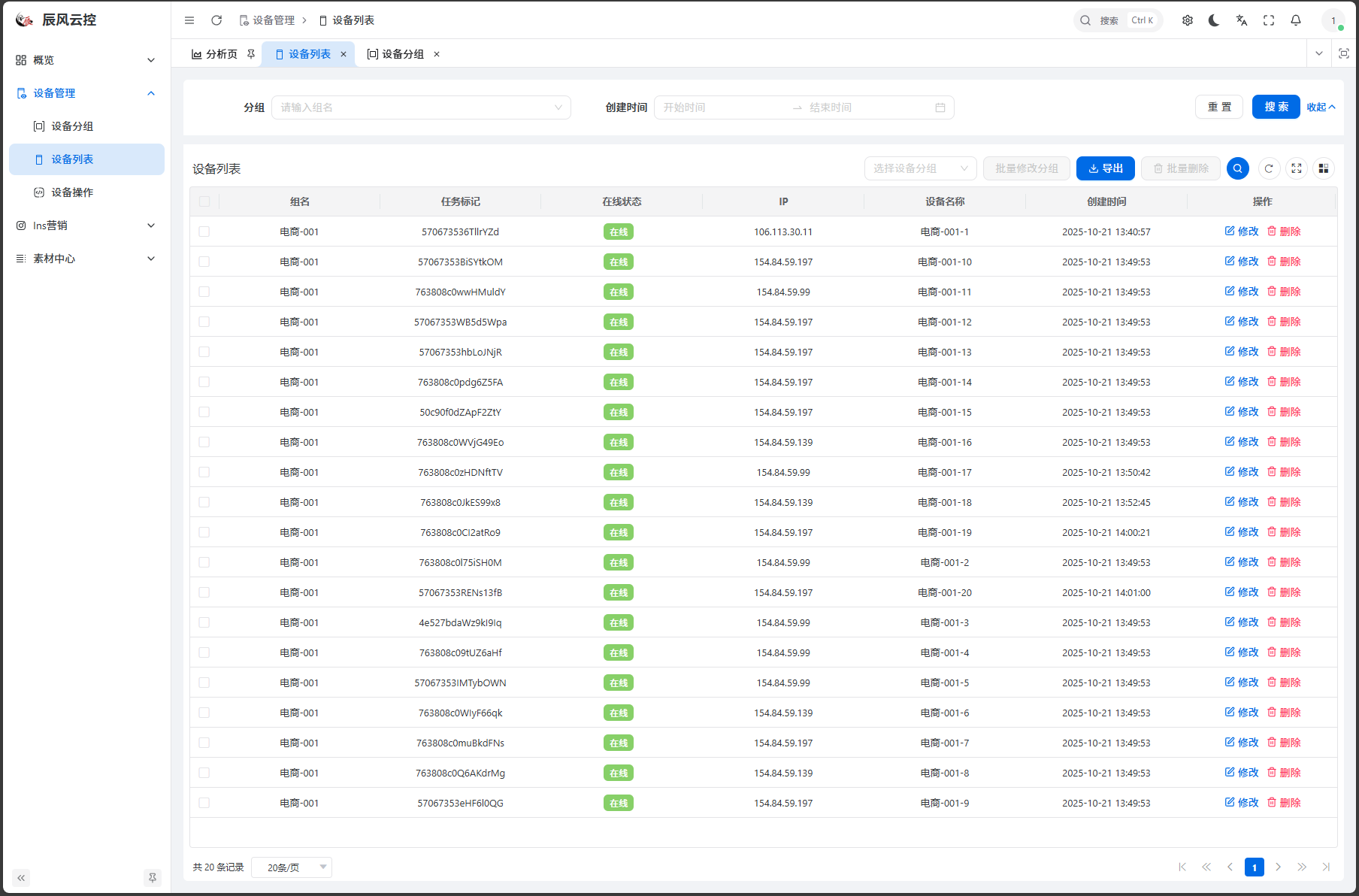Toggle dark mode moon icon

click(1214, 20)
